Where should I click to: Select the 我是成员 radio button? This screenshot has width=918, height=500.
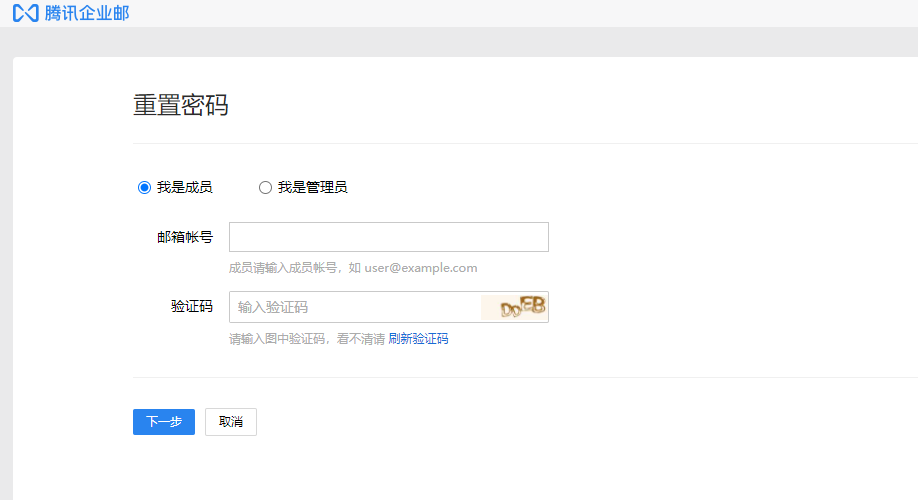(144, 187)
